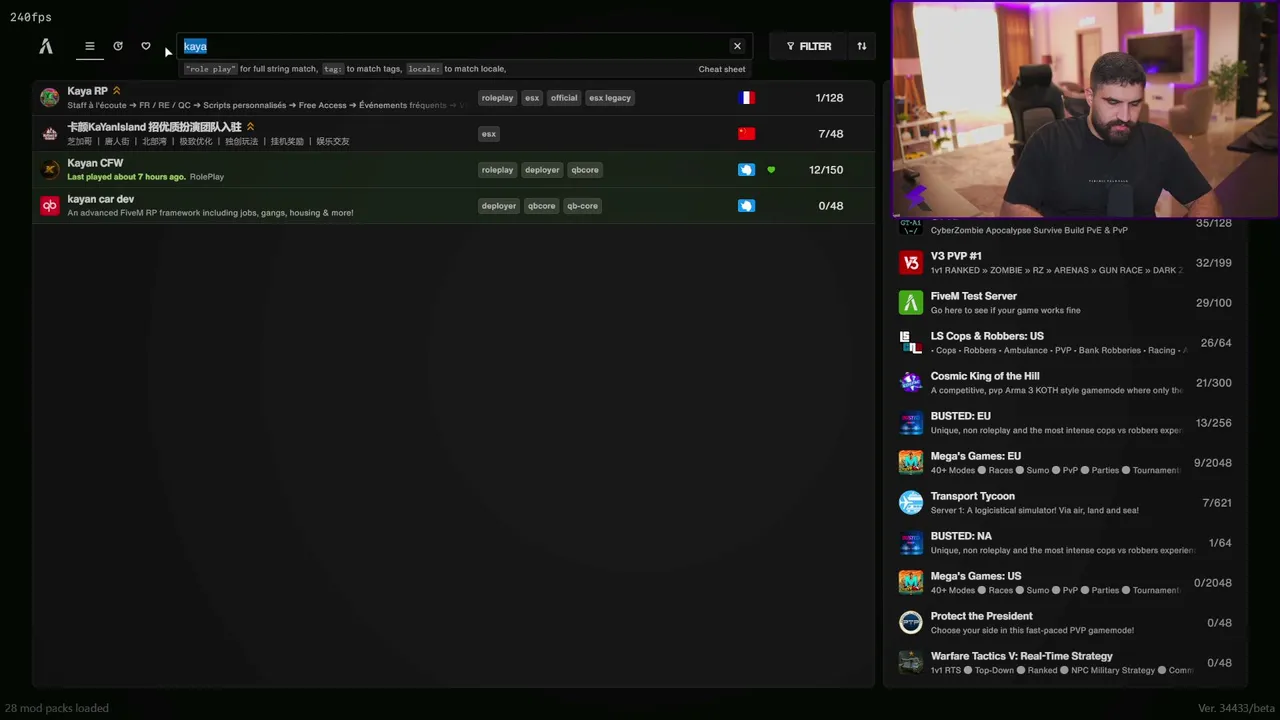The width and height of the screenshot is (1280, 720).
Task: Click the Kayan CFW server icon
Action: pyautogui.click(x=49, y=170)
